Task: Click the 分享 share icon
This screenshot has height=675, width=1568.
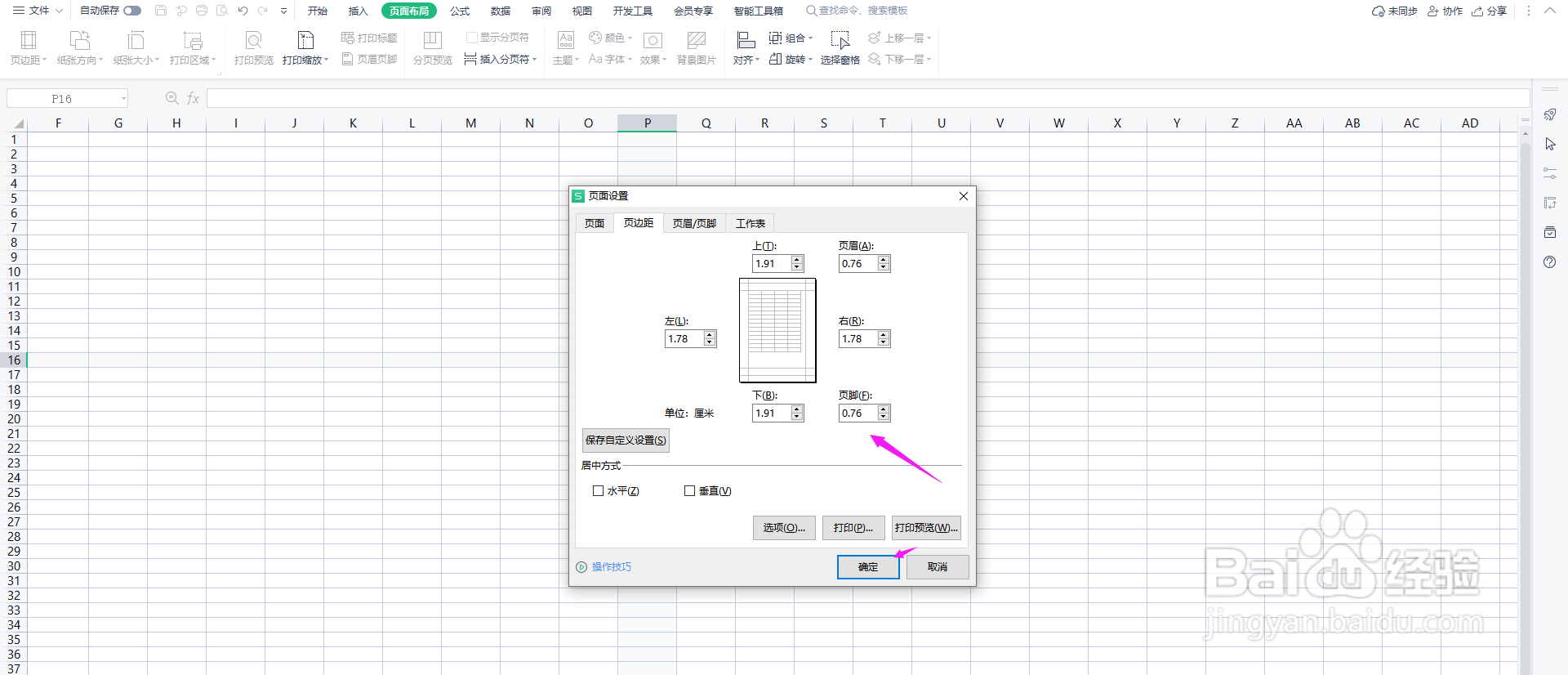Action: (1490, 11)
